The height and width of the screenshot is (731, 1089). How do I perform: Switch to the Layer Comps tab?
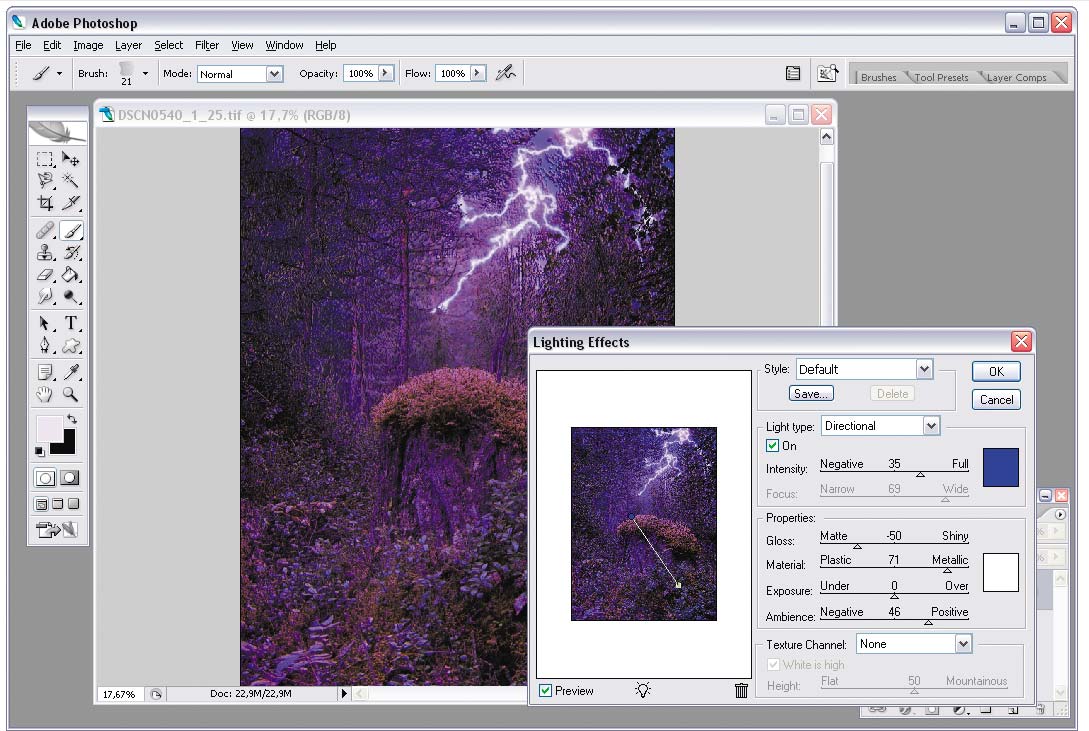pos(1016,77)
